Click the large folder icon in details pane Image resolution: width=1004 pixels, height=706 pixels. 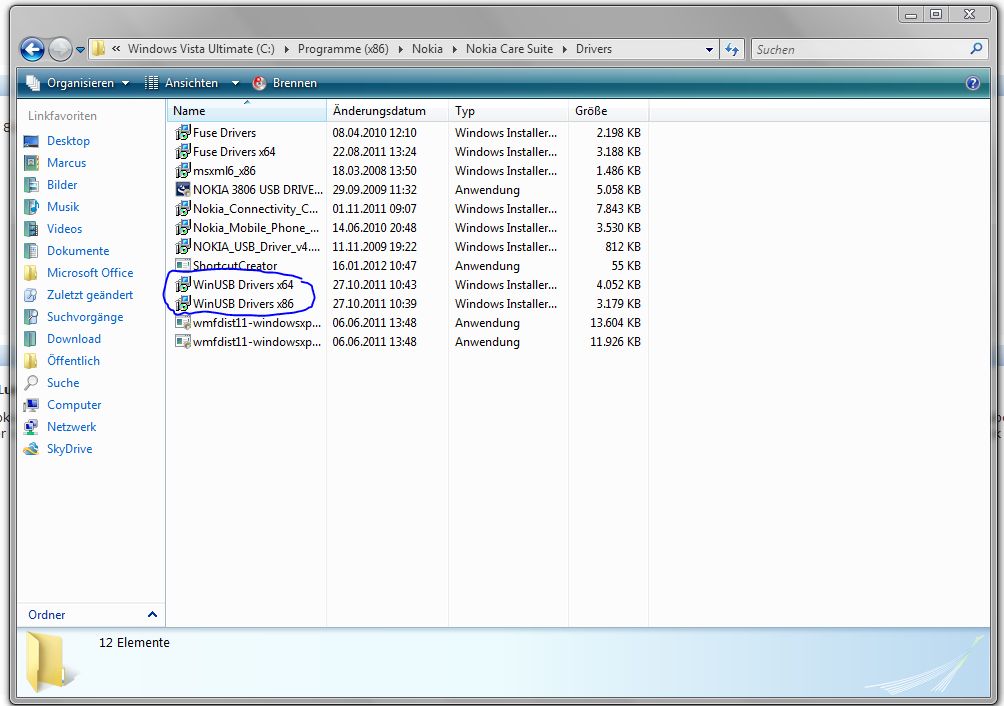point(49,663)
